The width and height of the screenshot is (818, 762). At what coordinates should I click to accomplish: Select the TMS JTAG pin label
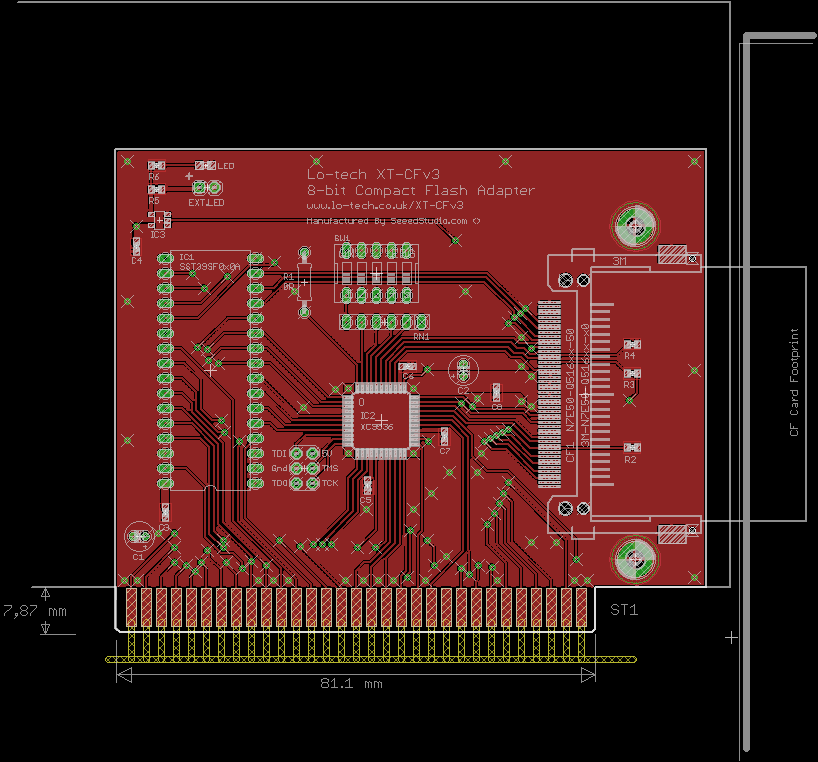point(330,468)
